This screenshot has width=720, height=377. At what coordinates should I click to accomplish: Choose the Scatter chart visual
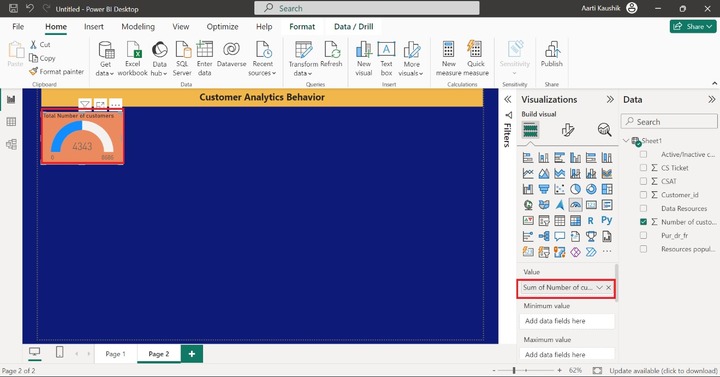[559, 189]
